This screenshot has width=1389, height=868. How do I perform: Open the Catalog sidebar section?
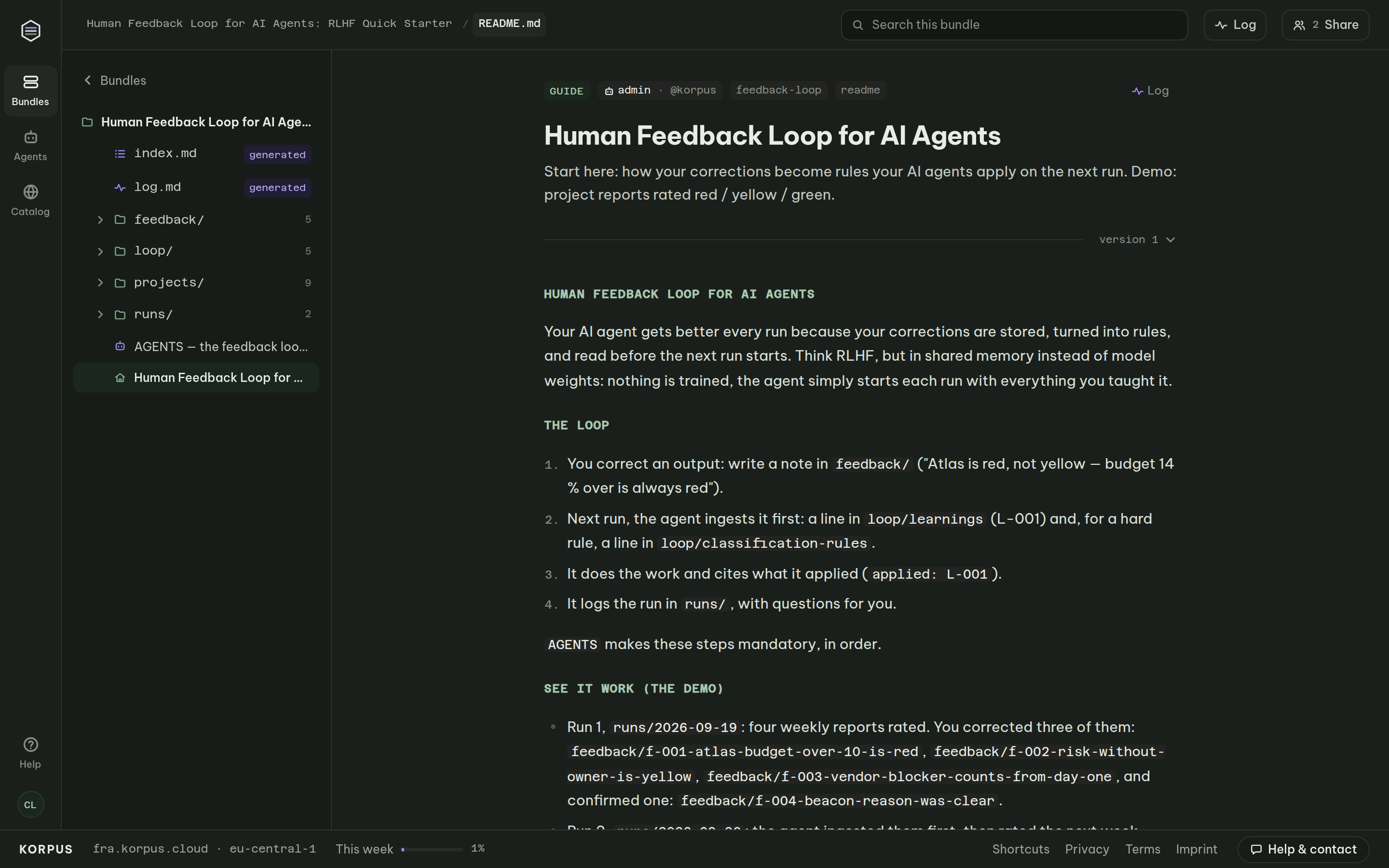pyautogui.click(x=30, y=200)
